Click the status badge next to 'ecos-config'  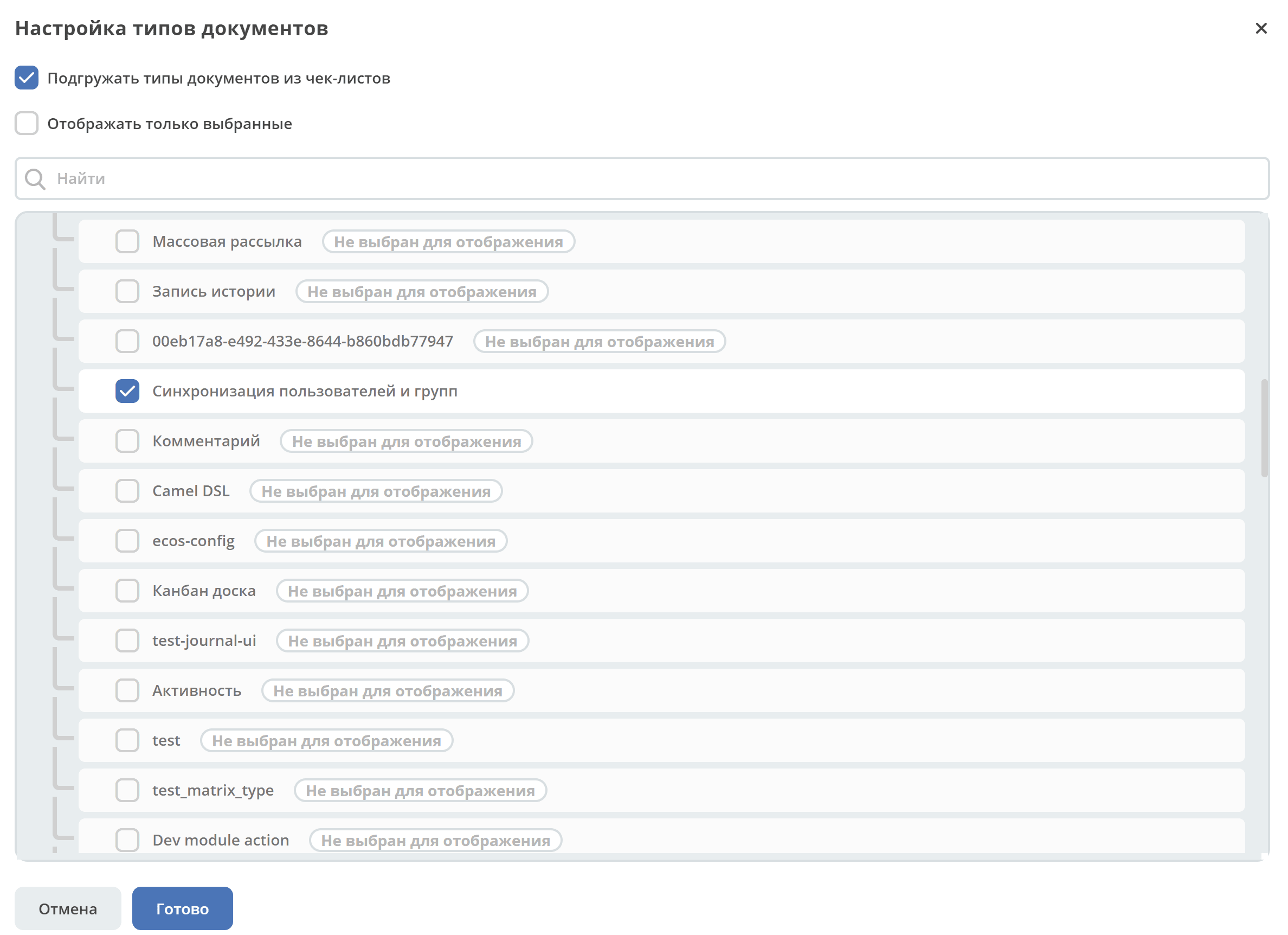click(381, 541)
